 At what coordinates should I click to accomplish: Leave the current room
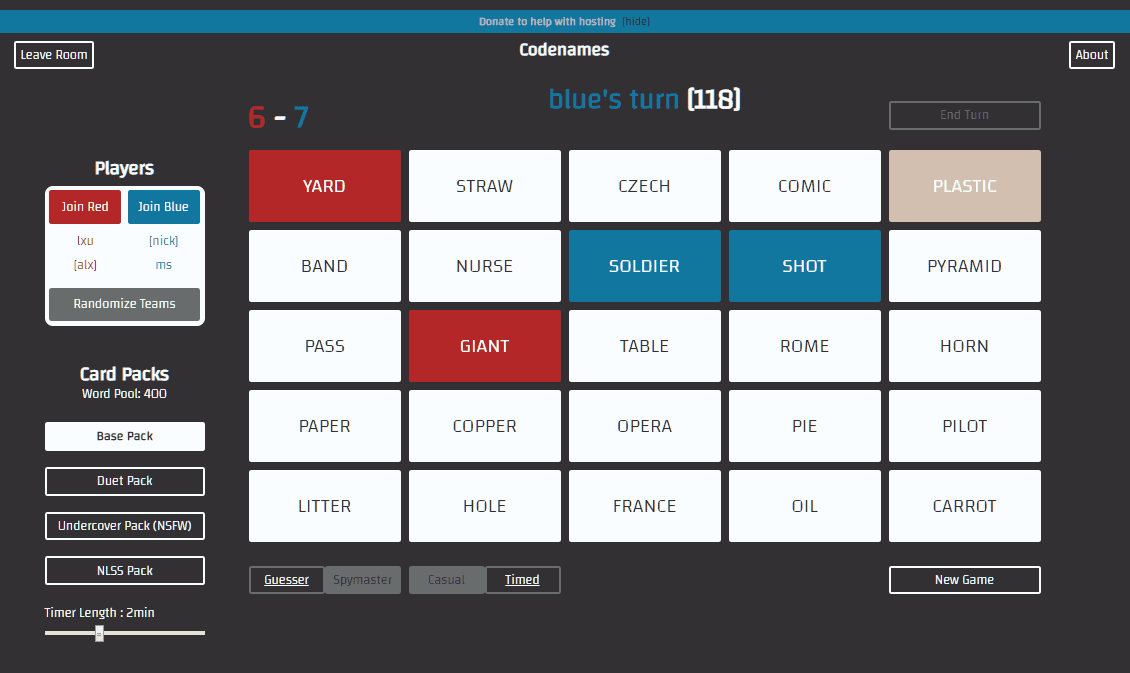[54, 55]
